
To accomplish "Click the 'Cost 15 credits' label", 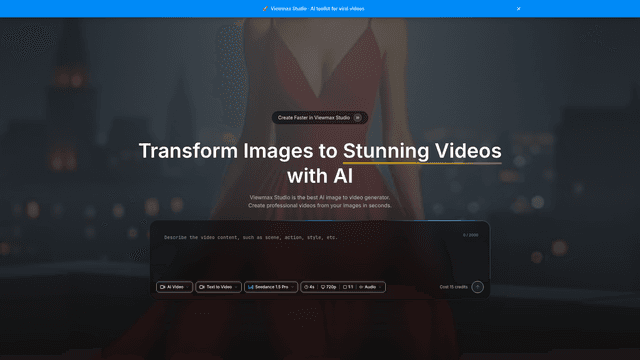I will tap(453, 287).
